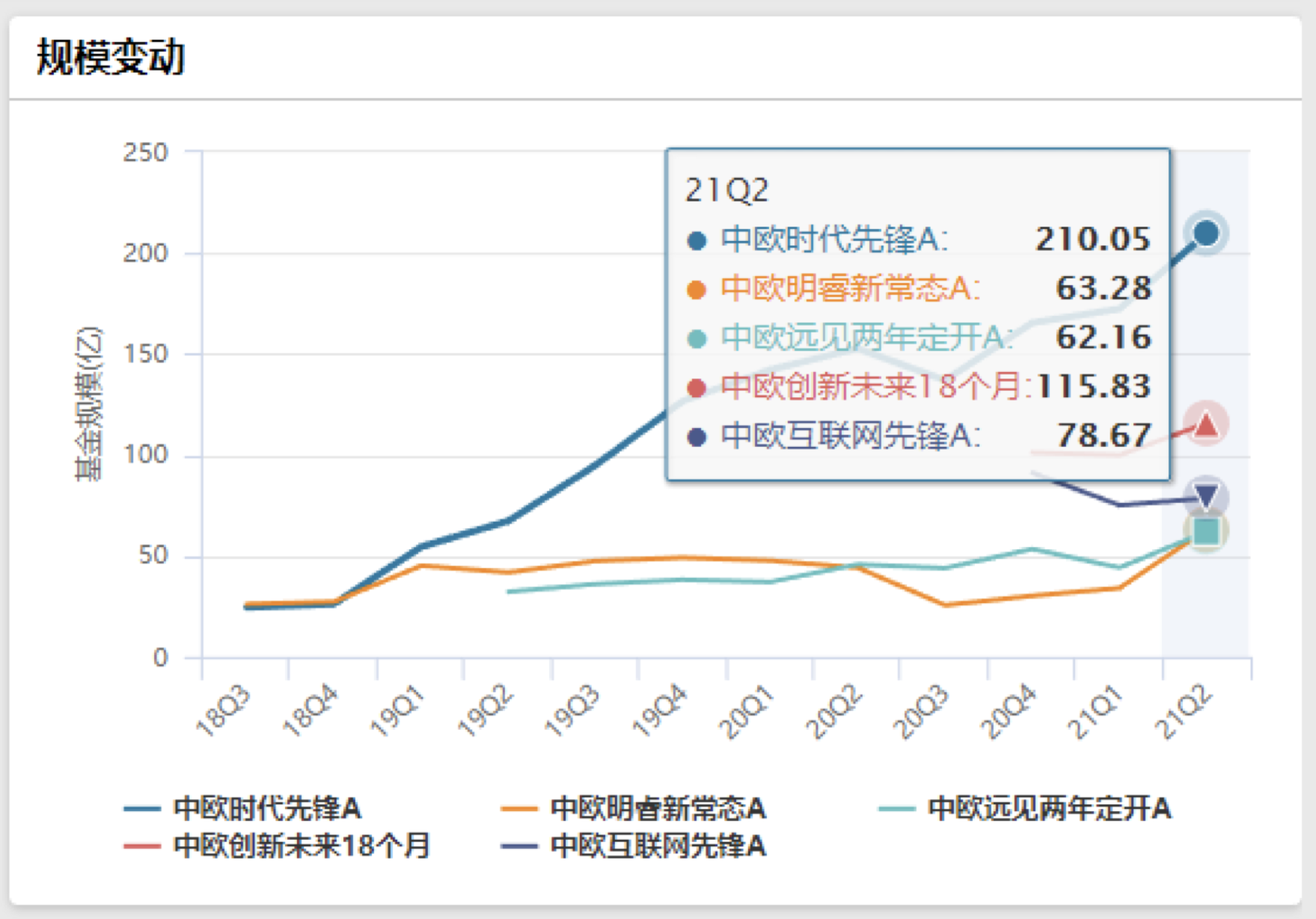1316x919 pixels.
Task: Click the 0 y-axis value
Action: pyautogui.click(x=161, y=658)
